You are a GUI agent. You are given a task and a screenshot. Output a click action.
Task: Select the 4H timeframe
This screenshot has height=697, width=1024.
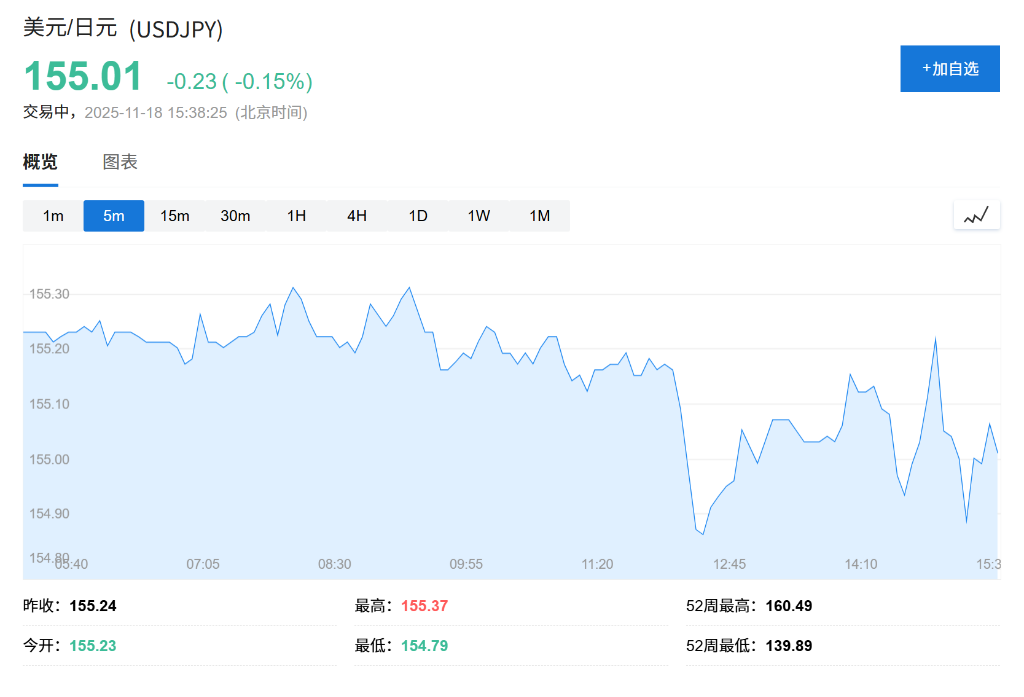pyautogui.click(x=357, y=215)
